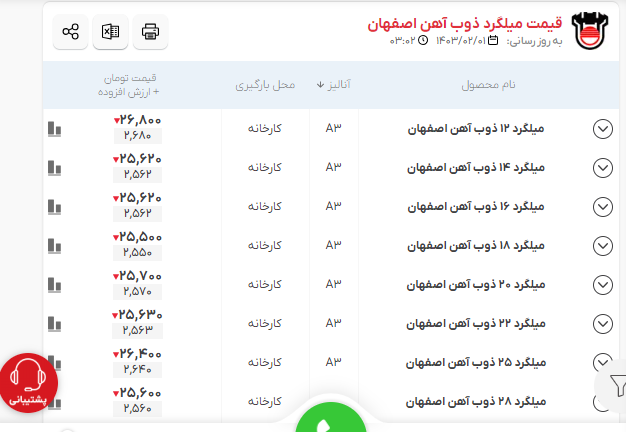Expand the میلگرد ۱۲ ذوب آهن row
Screen dimensions: 626x432
(603, 129)
